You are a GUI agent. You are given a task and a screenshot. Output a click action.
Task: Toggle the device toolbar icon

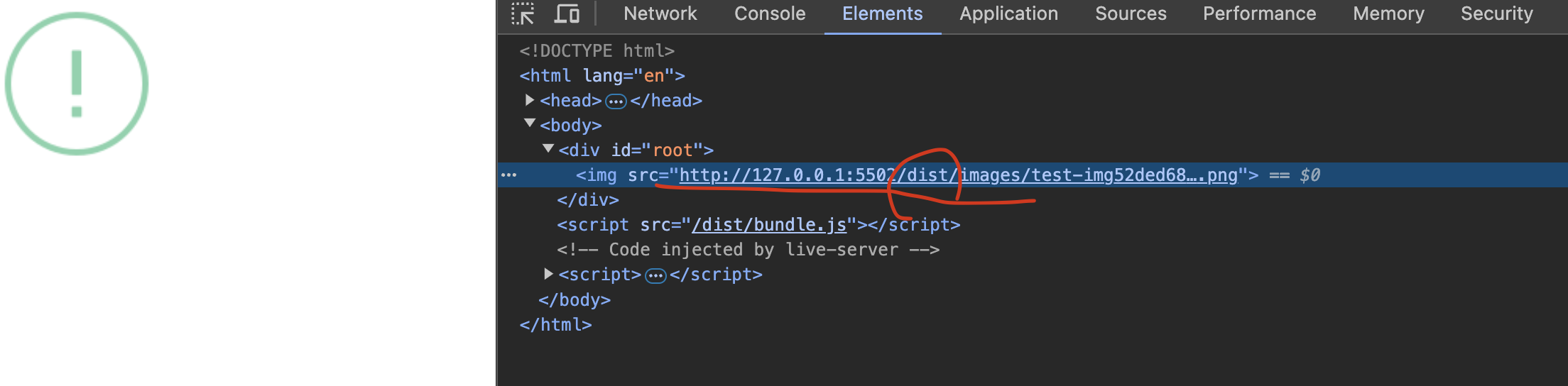567,13
